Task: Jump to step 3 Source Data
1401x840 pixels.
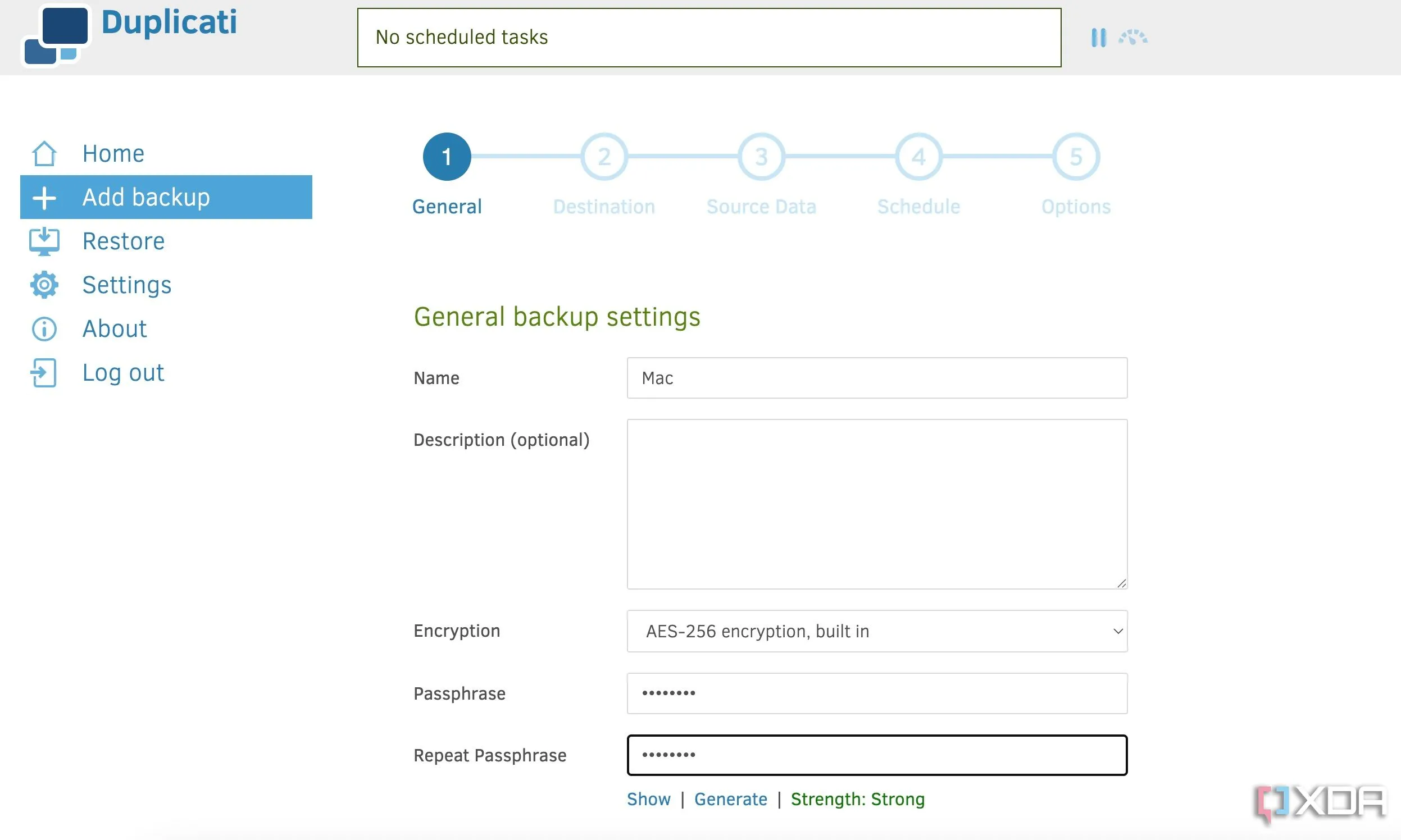Action: click(x=761, y=157)
